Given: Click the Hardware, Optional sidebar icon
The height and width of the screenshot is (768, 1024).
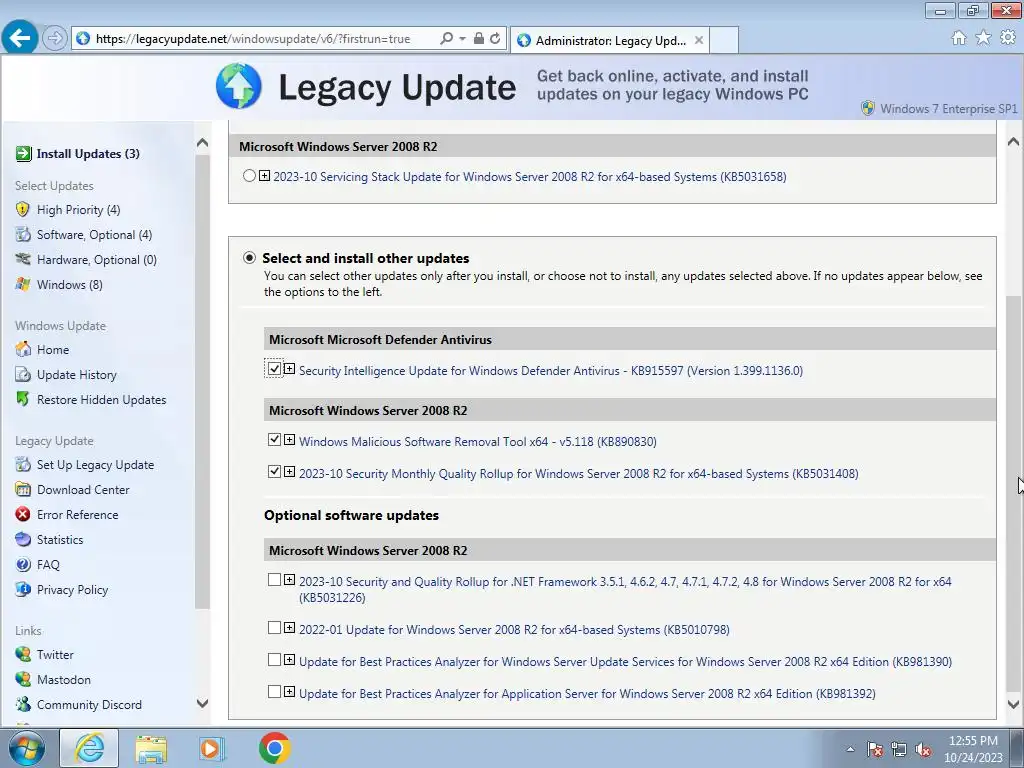Looking at the screenshot, I should click(x=23, y=259).
